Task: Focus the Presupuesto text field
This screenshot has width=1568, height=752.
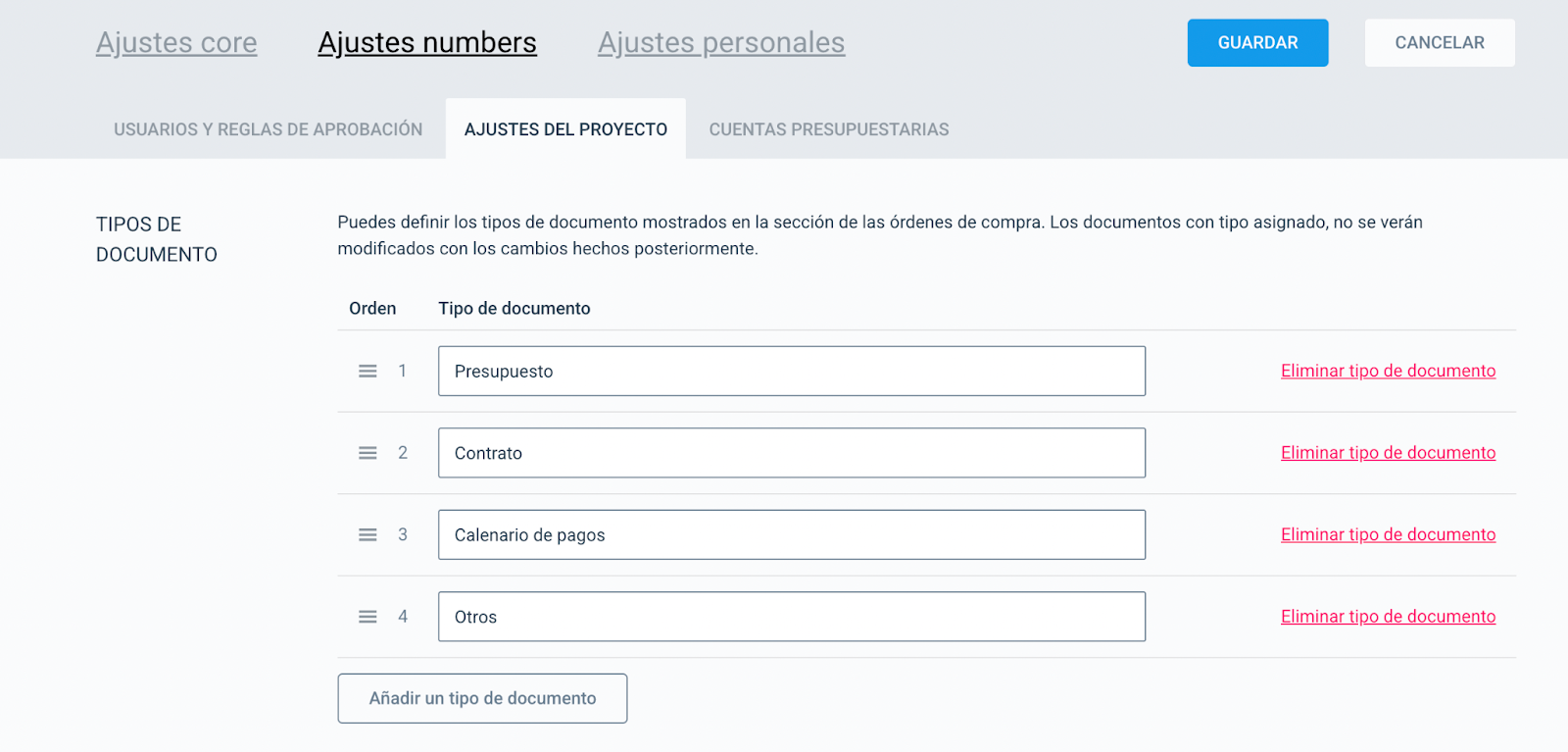Action: pyautogui.click(x=792, y=372)
